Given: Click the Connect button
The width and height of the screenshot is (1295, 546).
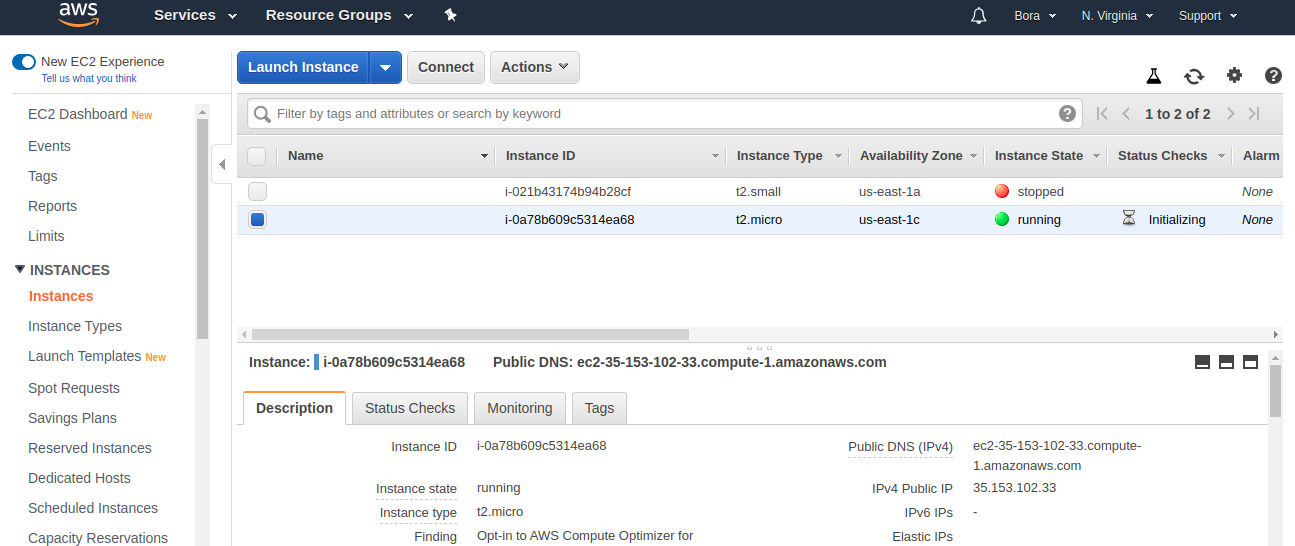Looking at the screenshot, I should pyautogui.click(x=446, y=67).
